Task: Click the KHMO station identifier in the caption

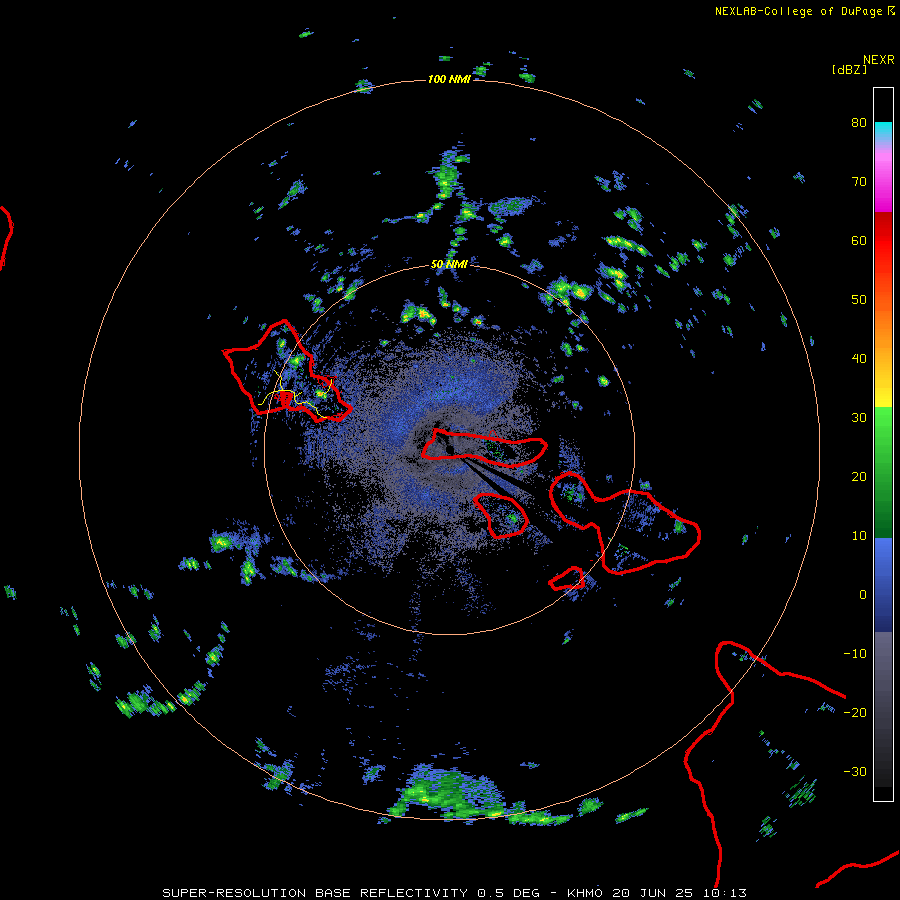Action: (585, 893)
